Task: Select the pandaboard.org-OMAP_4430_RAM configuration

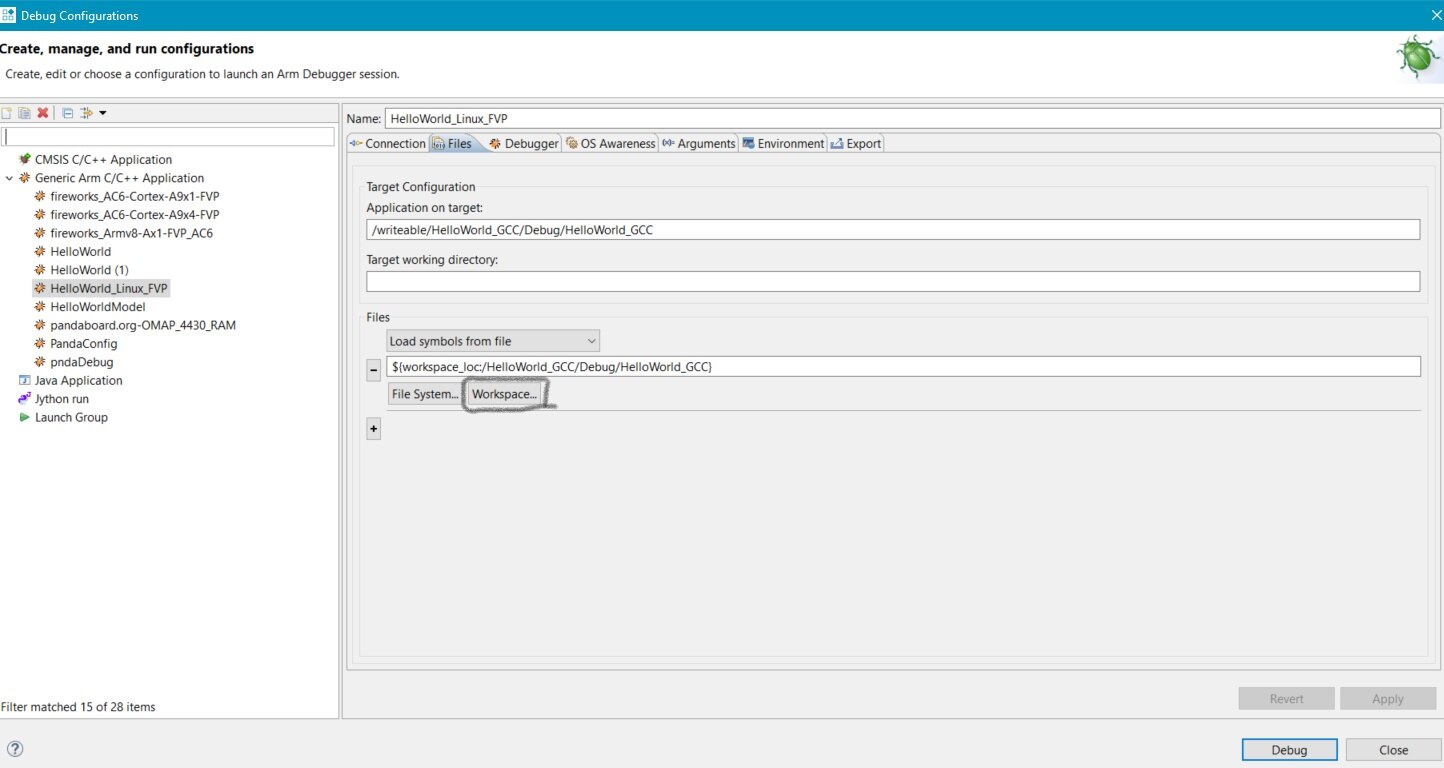Action: [145, 325]
